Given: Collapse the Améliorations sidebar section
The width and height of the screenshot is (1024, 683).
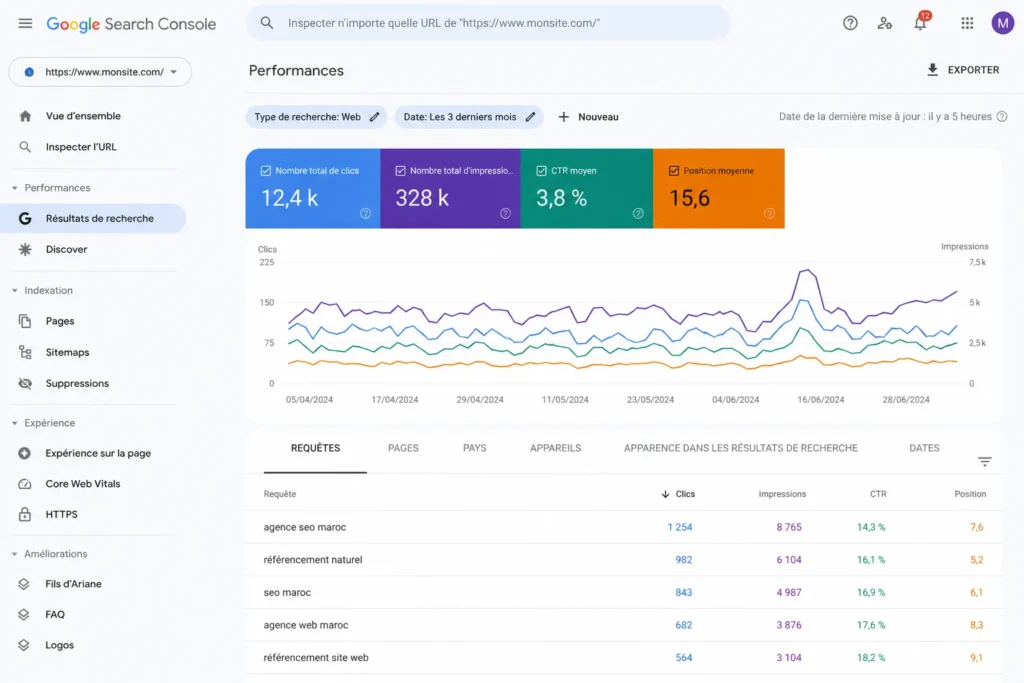Looking at the screenshot, I should click(14, 554).
